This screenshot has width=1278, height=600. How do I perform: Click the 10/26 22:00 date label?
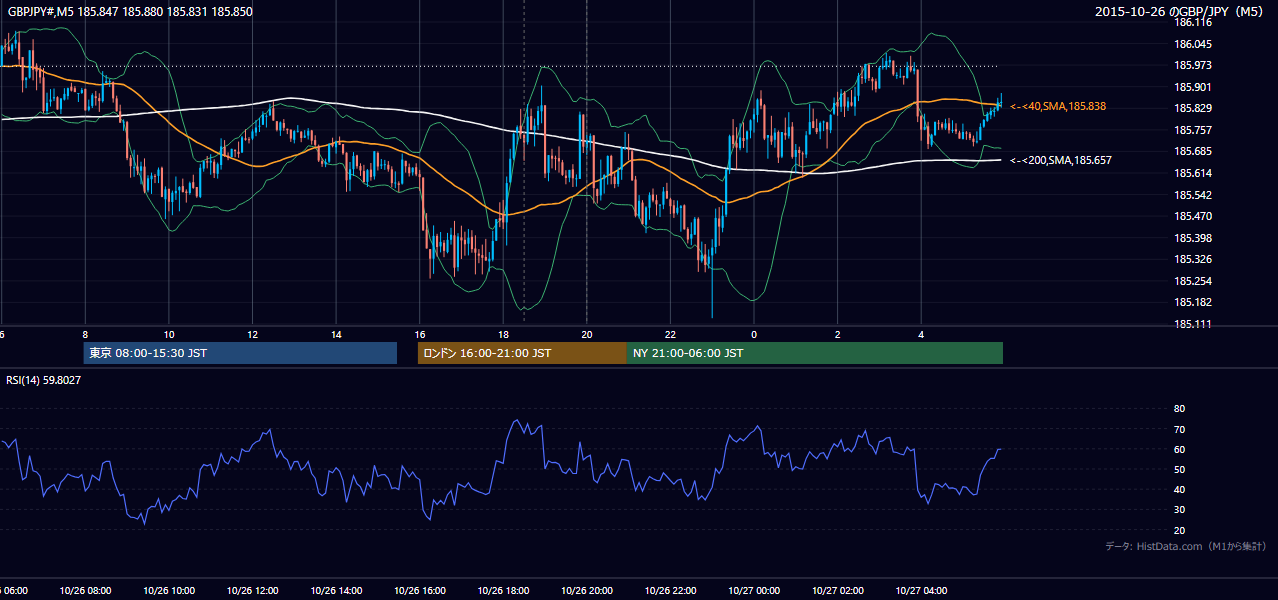pyautogui.click(x=669, y=591)
